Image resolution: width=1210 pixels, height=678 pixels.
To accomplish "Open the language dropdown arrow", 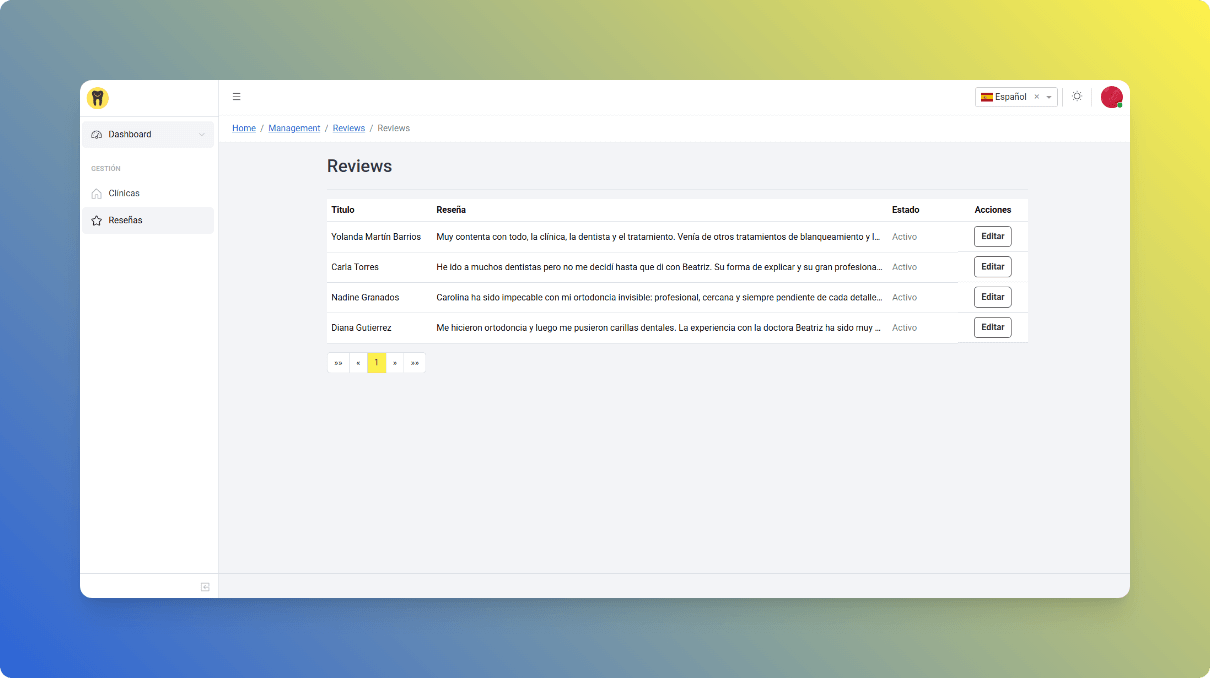I will point(1049,97).
